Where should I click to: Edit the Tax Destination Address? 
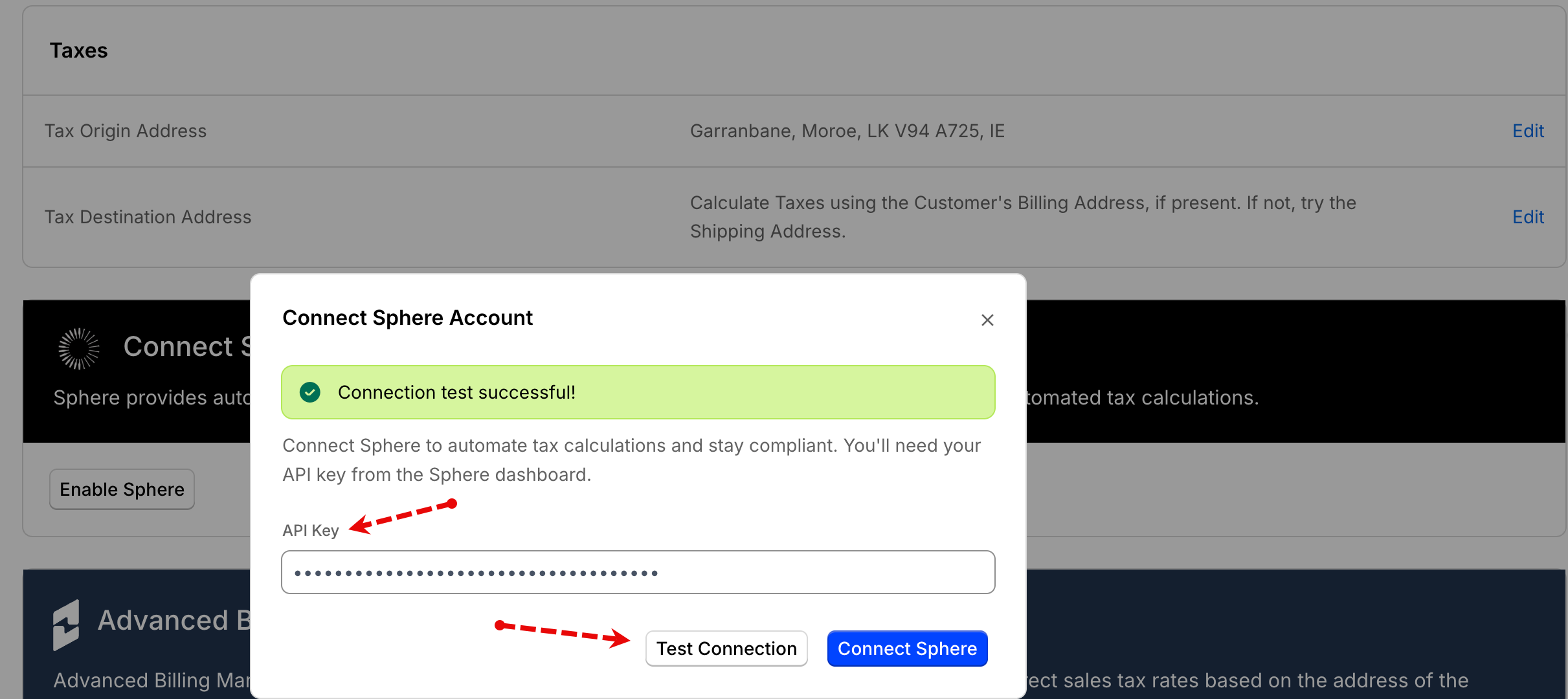tap(1528, 217)
